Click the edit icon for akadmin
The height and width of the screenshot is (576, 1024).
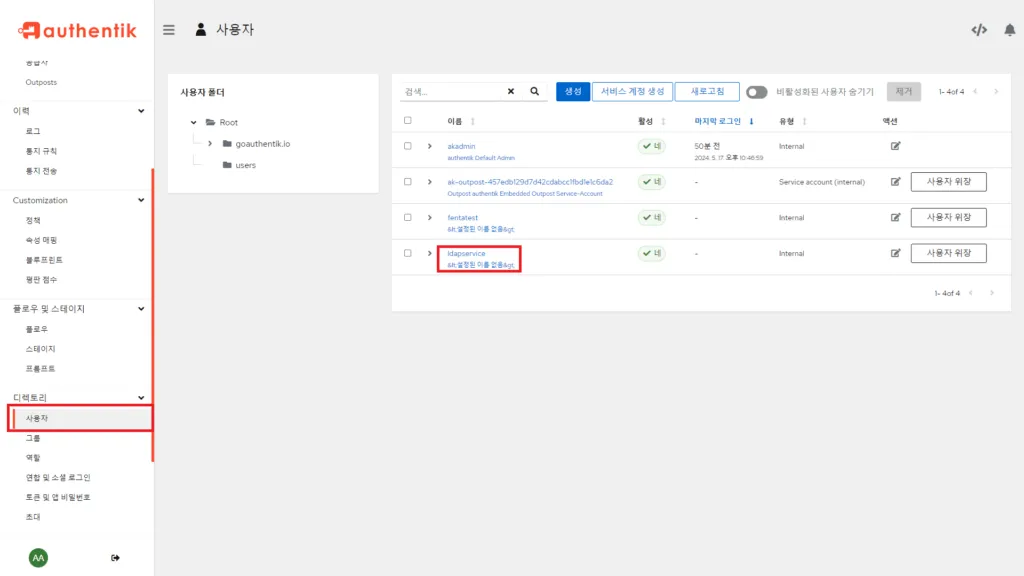coord(896,146)
